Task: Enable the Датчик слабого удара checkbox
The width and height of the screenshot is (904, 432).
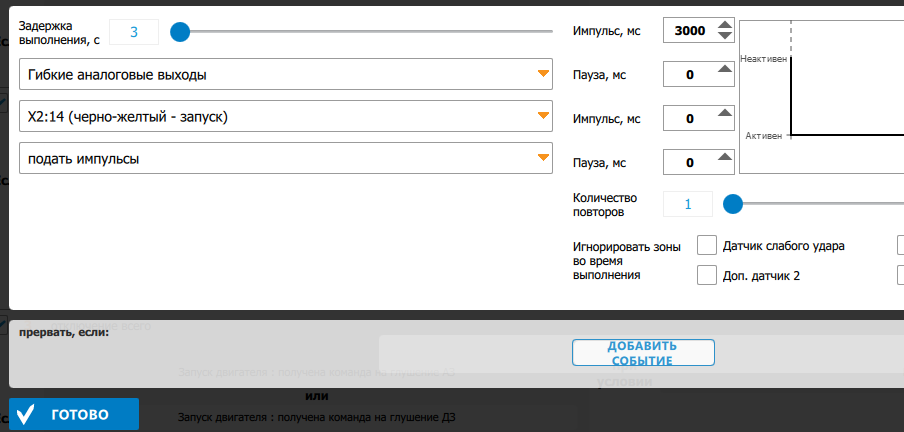Action: point(706,245)
